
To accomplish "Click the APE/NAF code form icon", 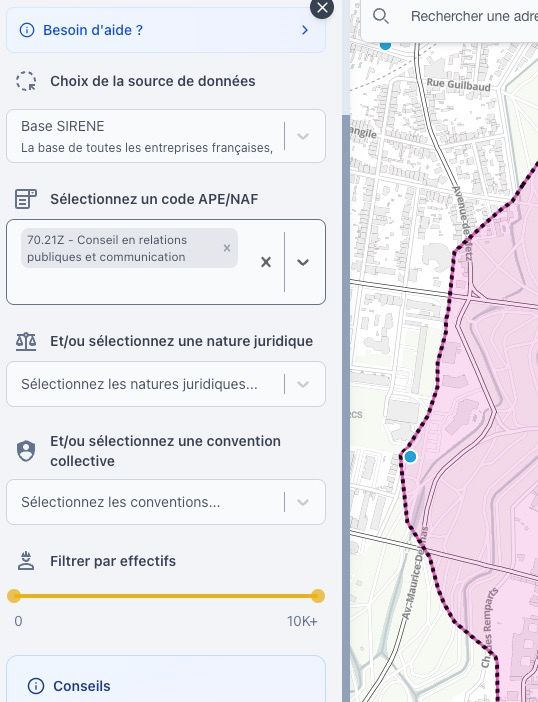I will 26,199.
